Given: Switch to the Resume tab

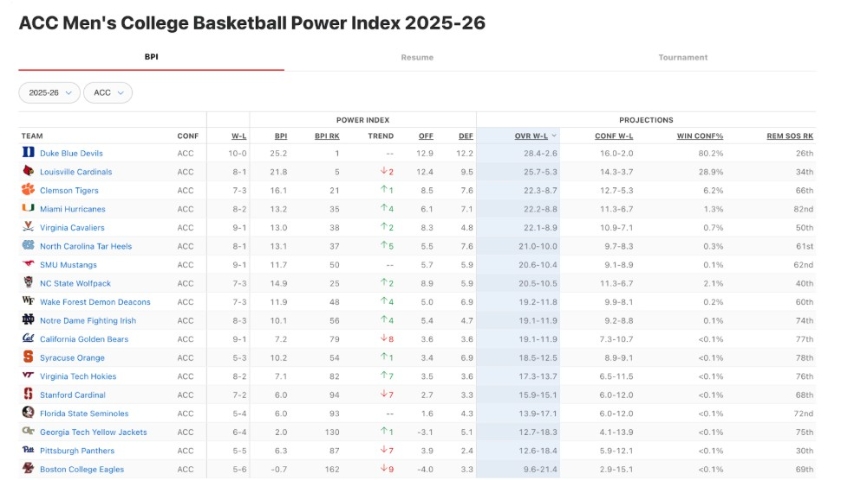Looking at the screenshot, I should (417, 58).
